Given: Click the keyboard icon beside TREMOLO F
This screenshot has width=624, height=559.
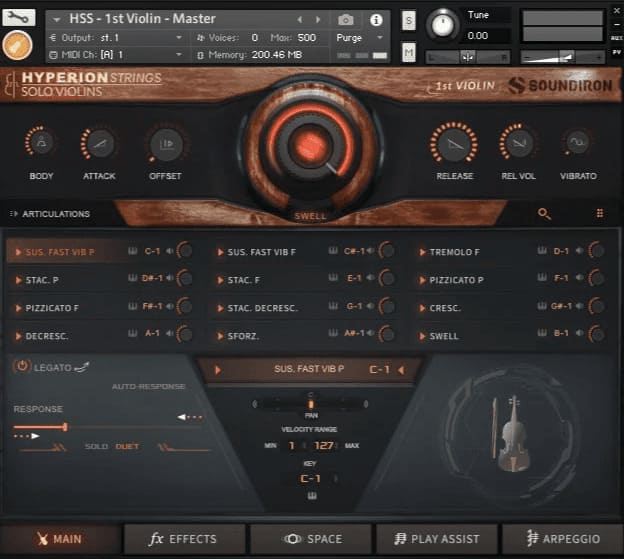Looking at the screenshot, I should coord(541,252).
